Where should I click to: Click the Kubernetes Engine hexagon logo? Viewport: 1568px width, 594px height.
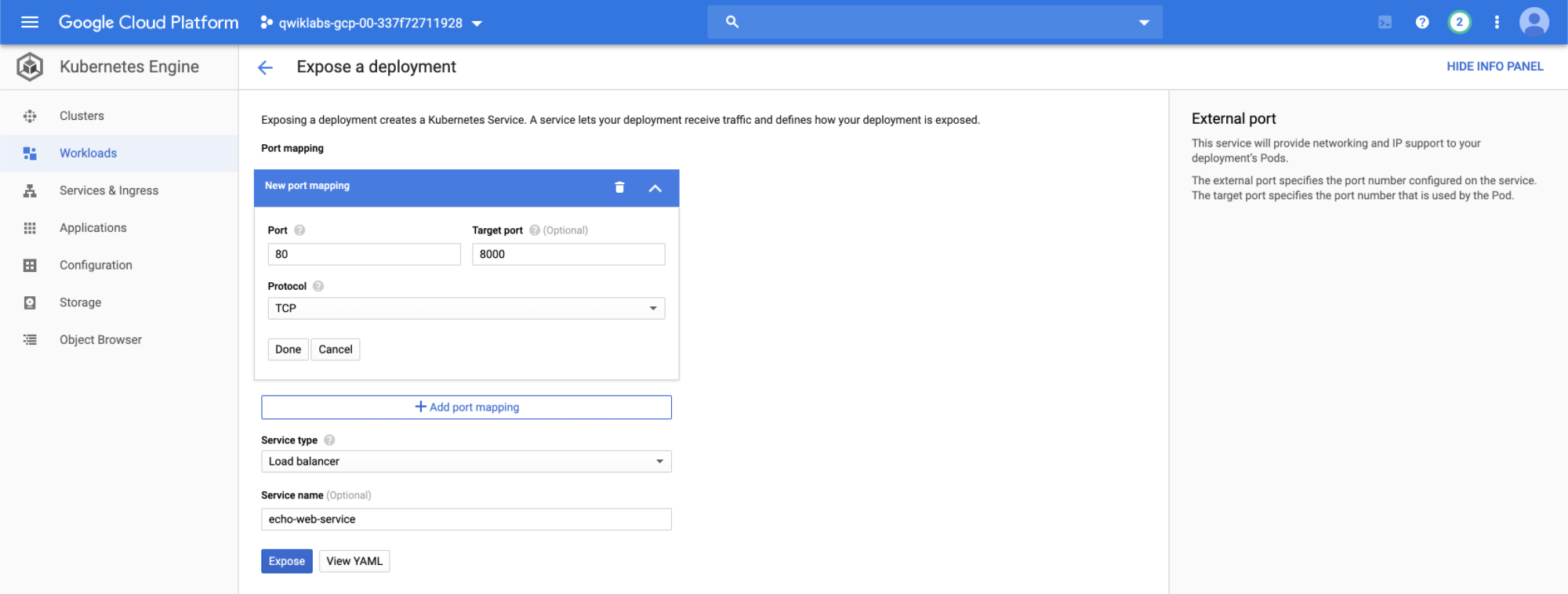click(x=30, y=67)
